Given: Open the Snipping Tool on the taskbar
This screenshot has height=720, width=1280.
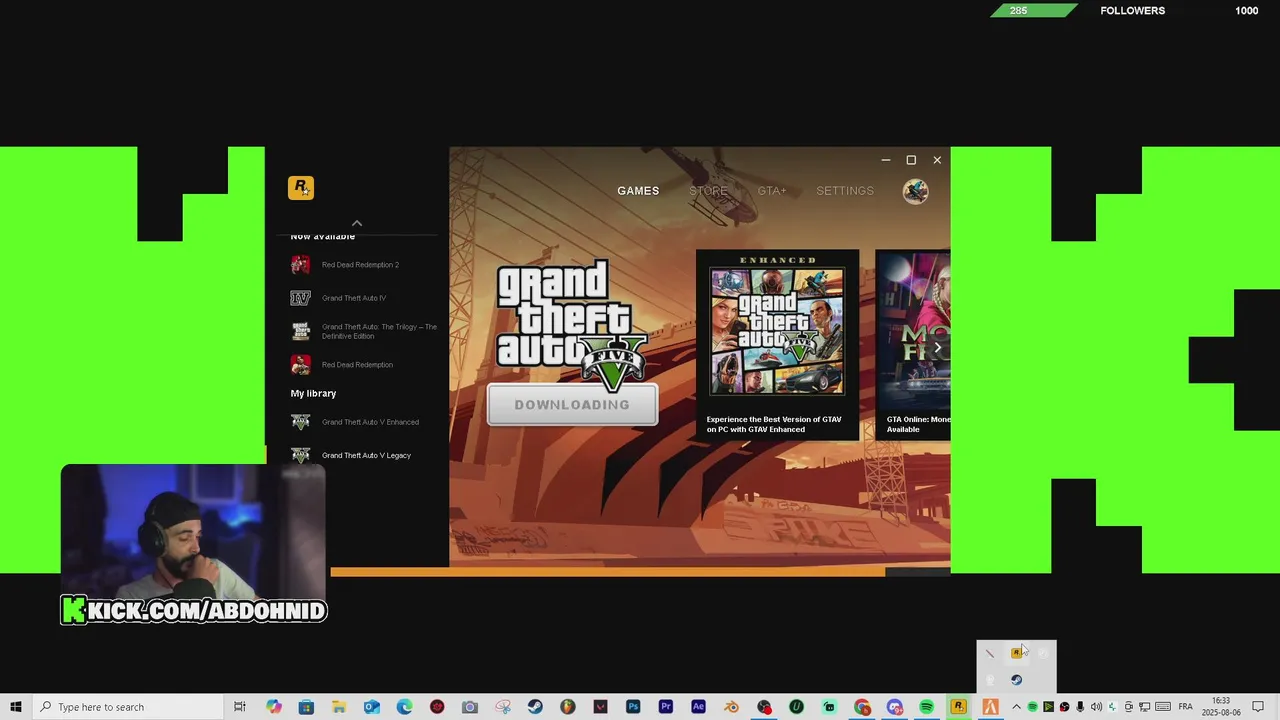Looking at the screenshot, I should (x=503, y=707).
